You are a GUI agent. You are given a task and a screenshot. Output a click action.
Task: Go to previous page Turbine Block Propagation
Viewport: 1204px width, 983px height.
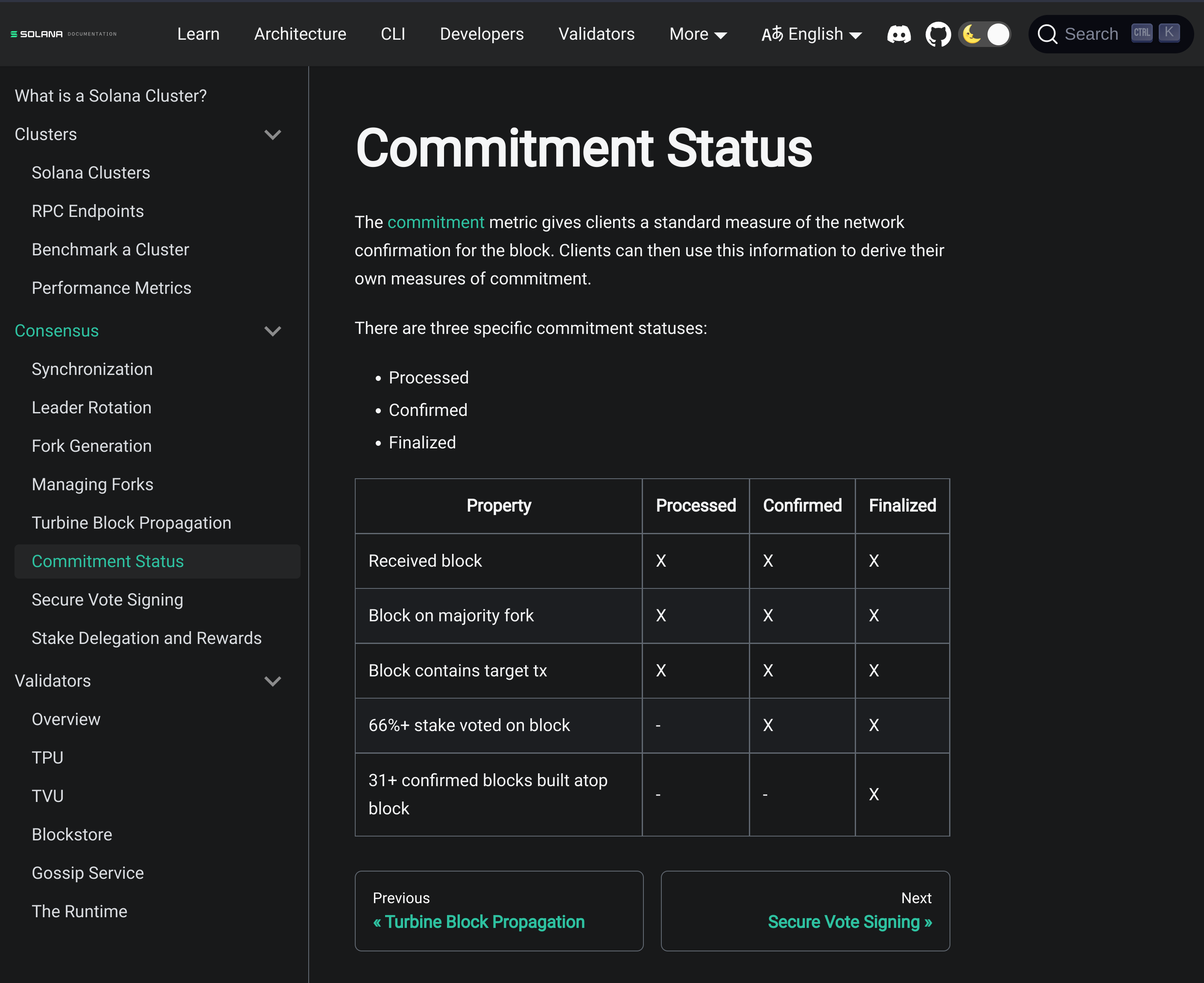pos(479,922)
